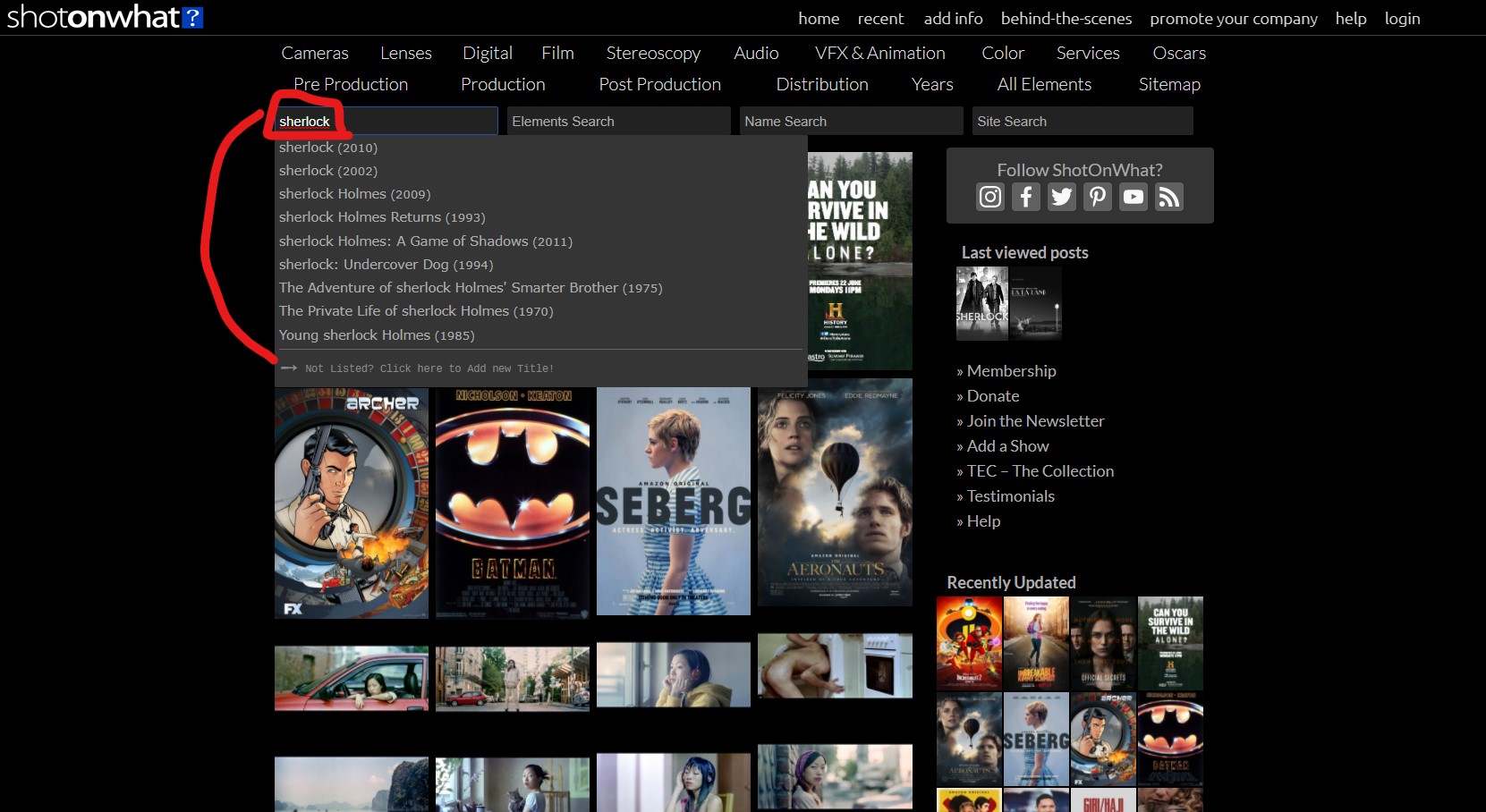Open All Elements page
Viewport: 1486px width, 812px height.
1044,84
